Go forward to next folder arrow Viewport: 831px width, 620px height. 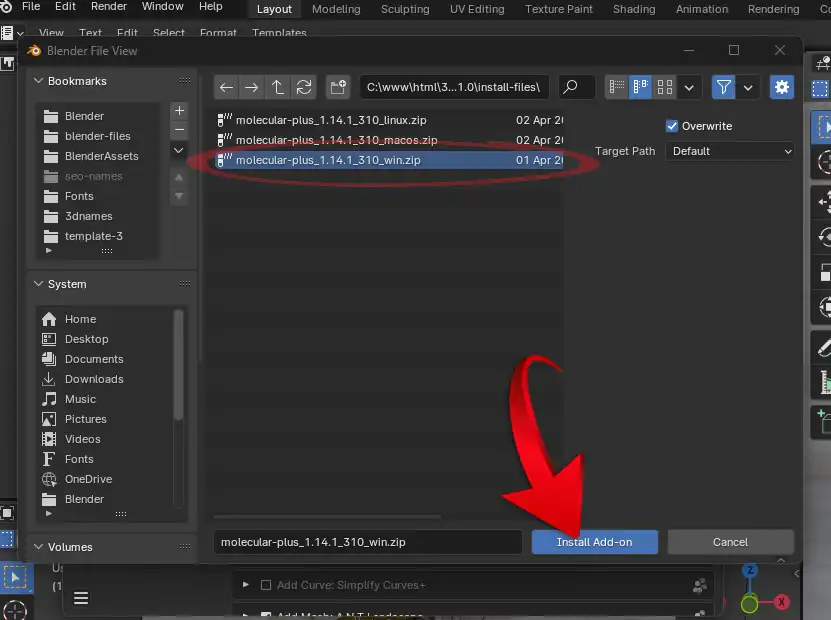pyautogui.click(x=252, y=87)
